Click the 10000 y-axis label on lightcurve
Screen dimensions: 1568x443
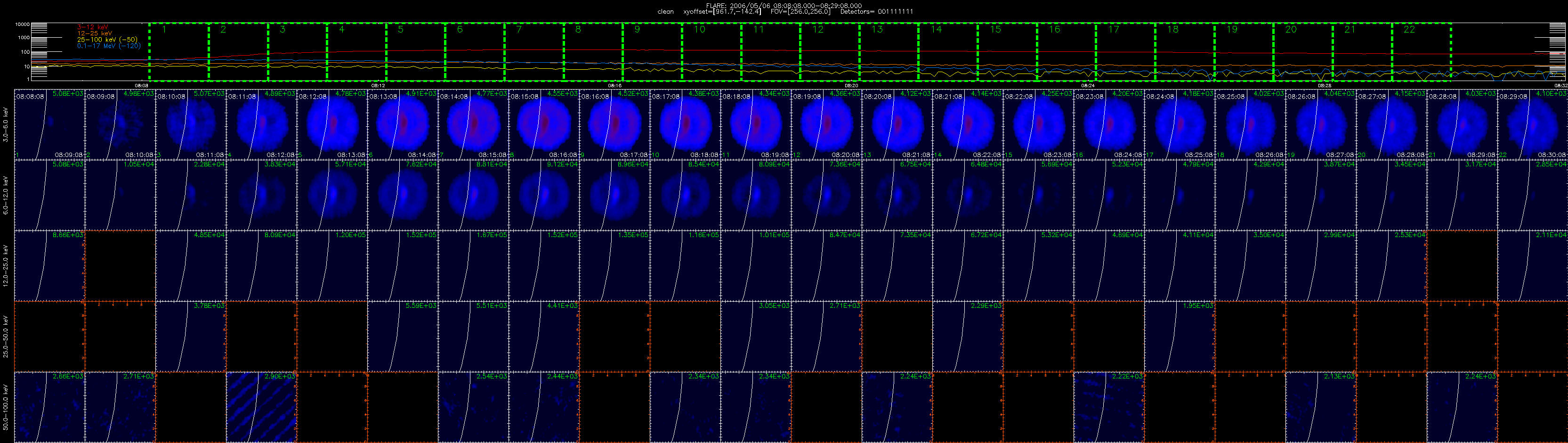point(23,25)
